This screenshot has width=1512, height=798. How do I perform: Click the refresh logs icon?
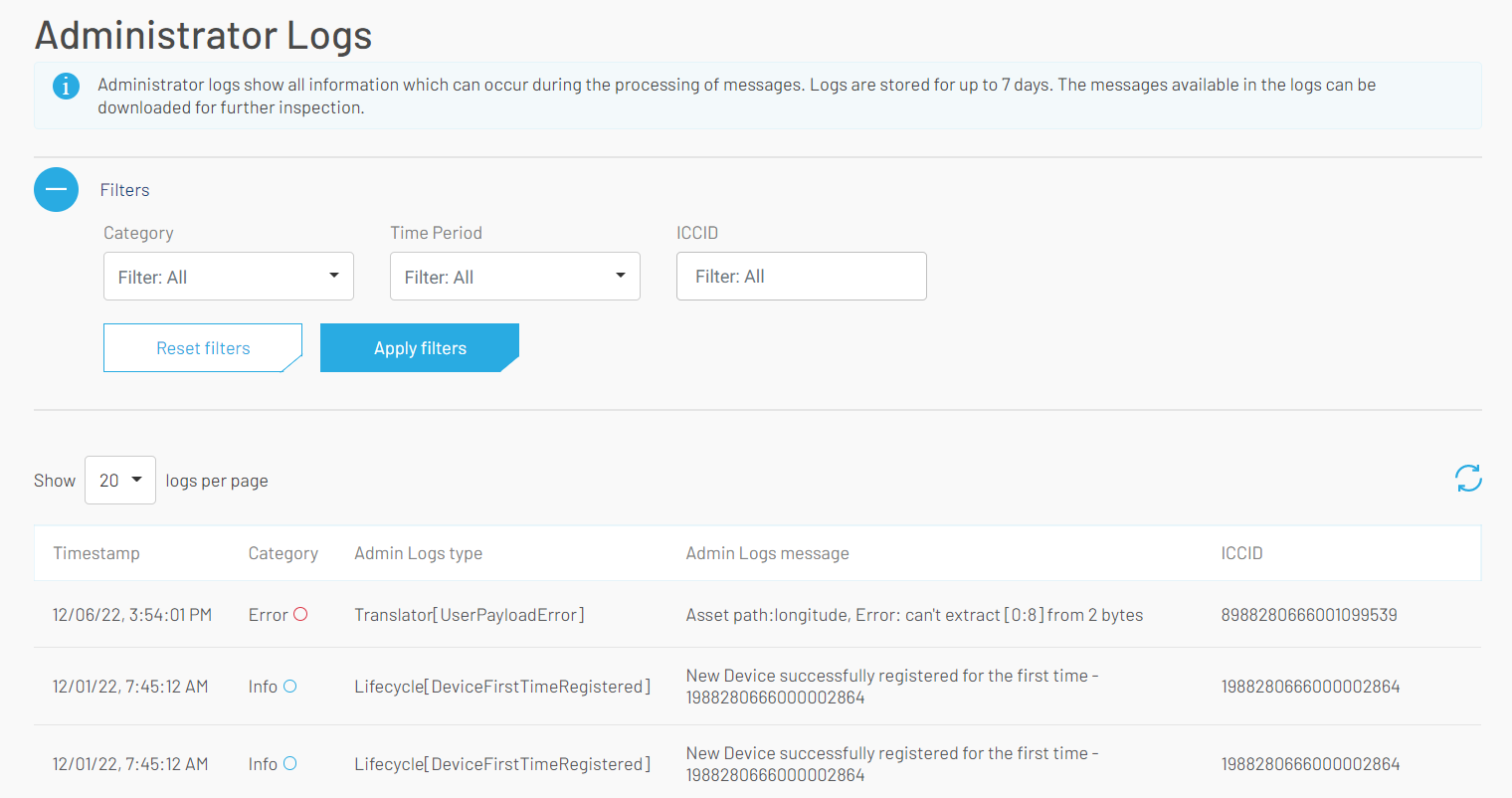point(1468,479)
